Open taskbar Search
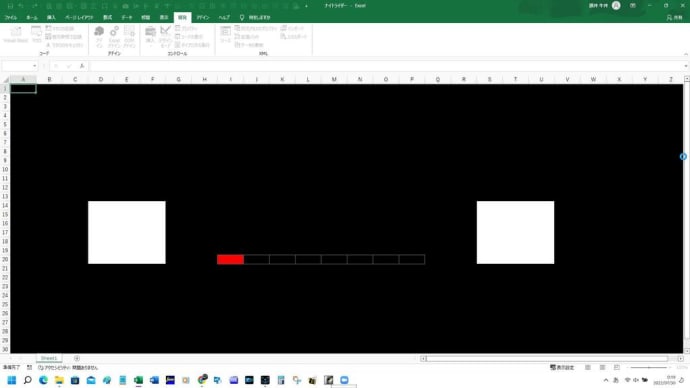The image size is (690, 388). pyautogui.click(x=27, y=380)
